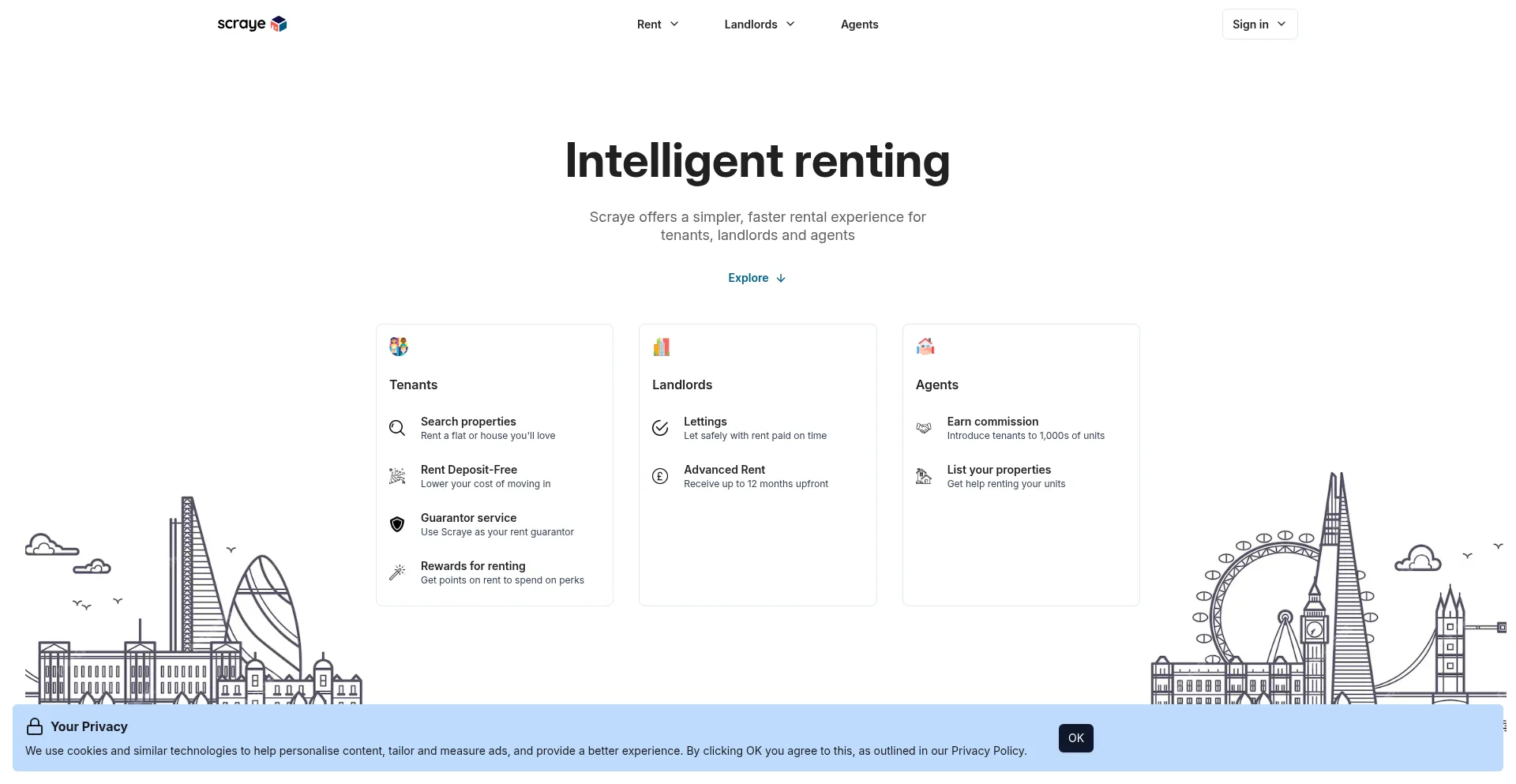Click the Agents house emoji icon
The width and height of the screenshot is (1516, 784).
[x=925, y=347]
